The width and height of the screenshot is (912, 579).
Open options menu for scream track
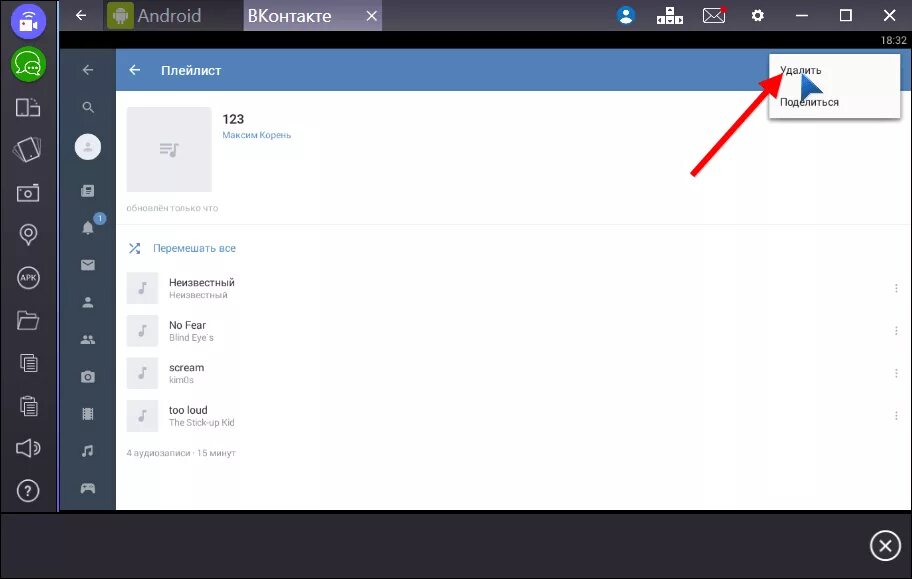896,373
